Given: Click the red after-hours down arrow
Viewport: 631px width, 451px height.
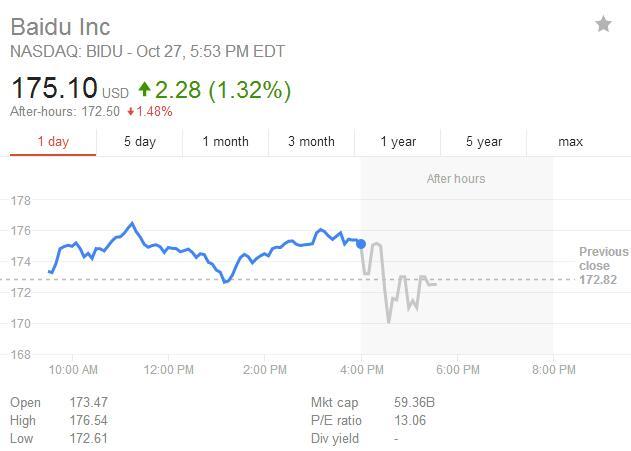Looking at the screenshot, I should tap(131, 111).
